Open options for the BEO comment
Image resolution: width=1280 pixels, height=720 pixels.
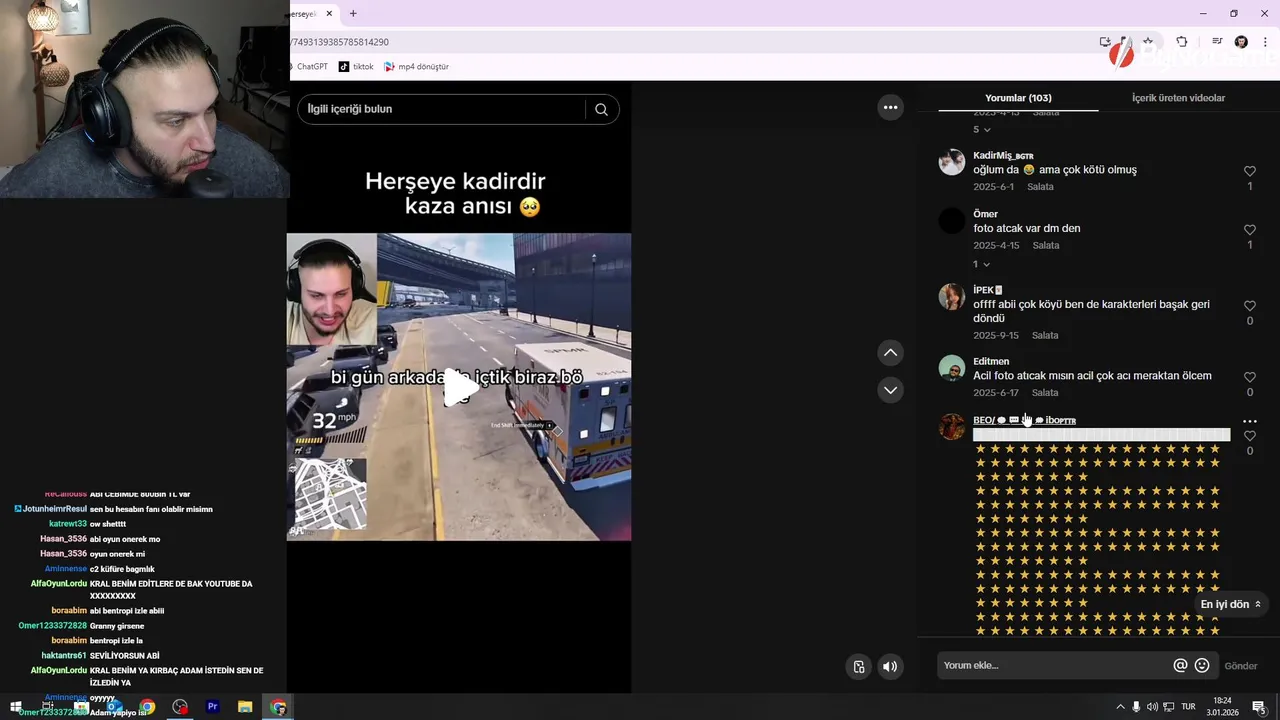coord(1249,421)
